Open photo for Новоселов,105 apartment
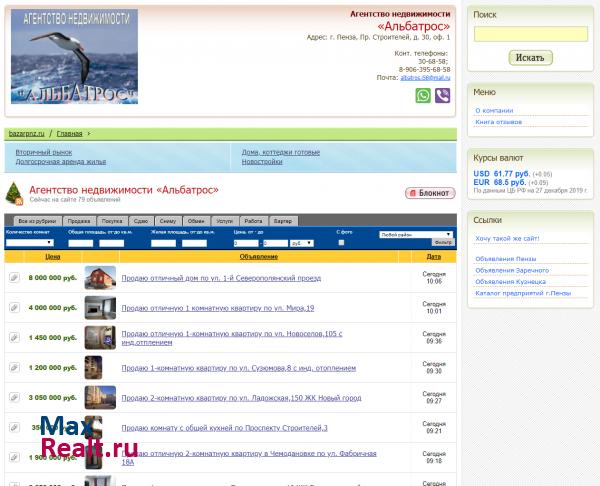 pos(100,338)
